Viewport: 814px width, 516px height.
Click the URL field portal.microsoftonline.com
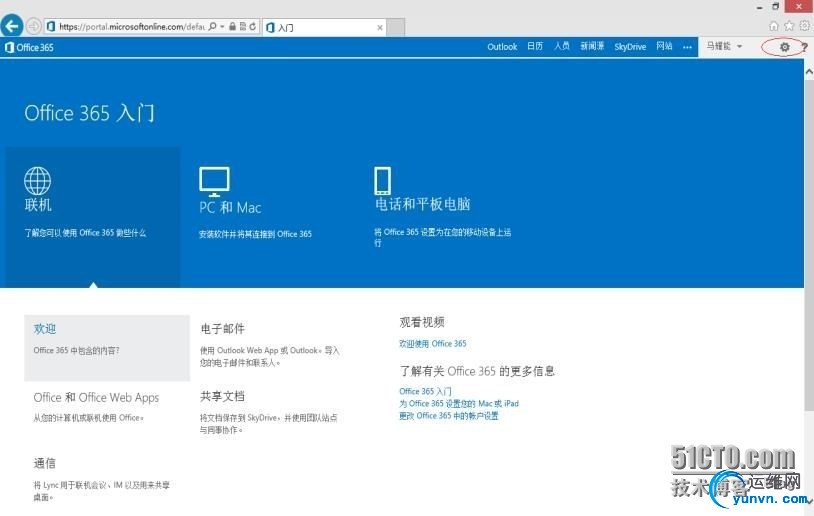(131, 26)
